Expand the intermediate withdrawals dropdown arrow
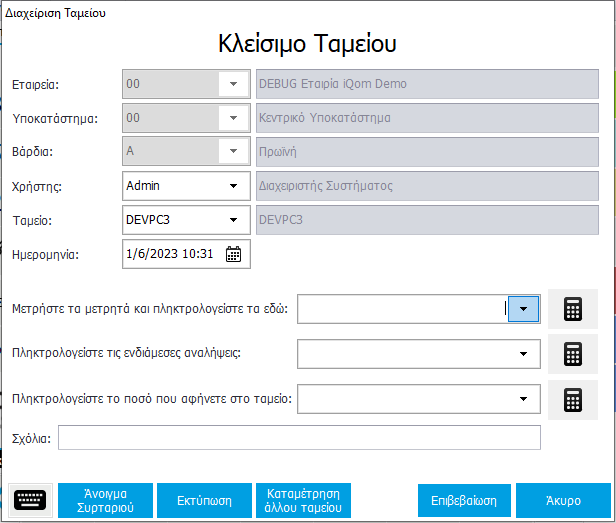This screenshot has width=616, height=523. [523, 354]
